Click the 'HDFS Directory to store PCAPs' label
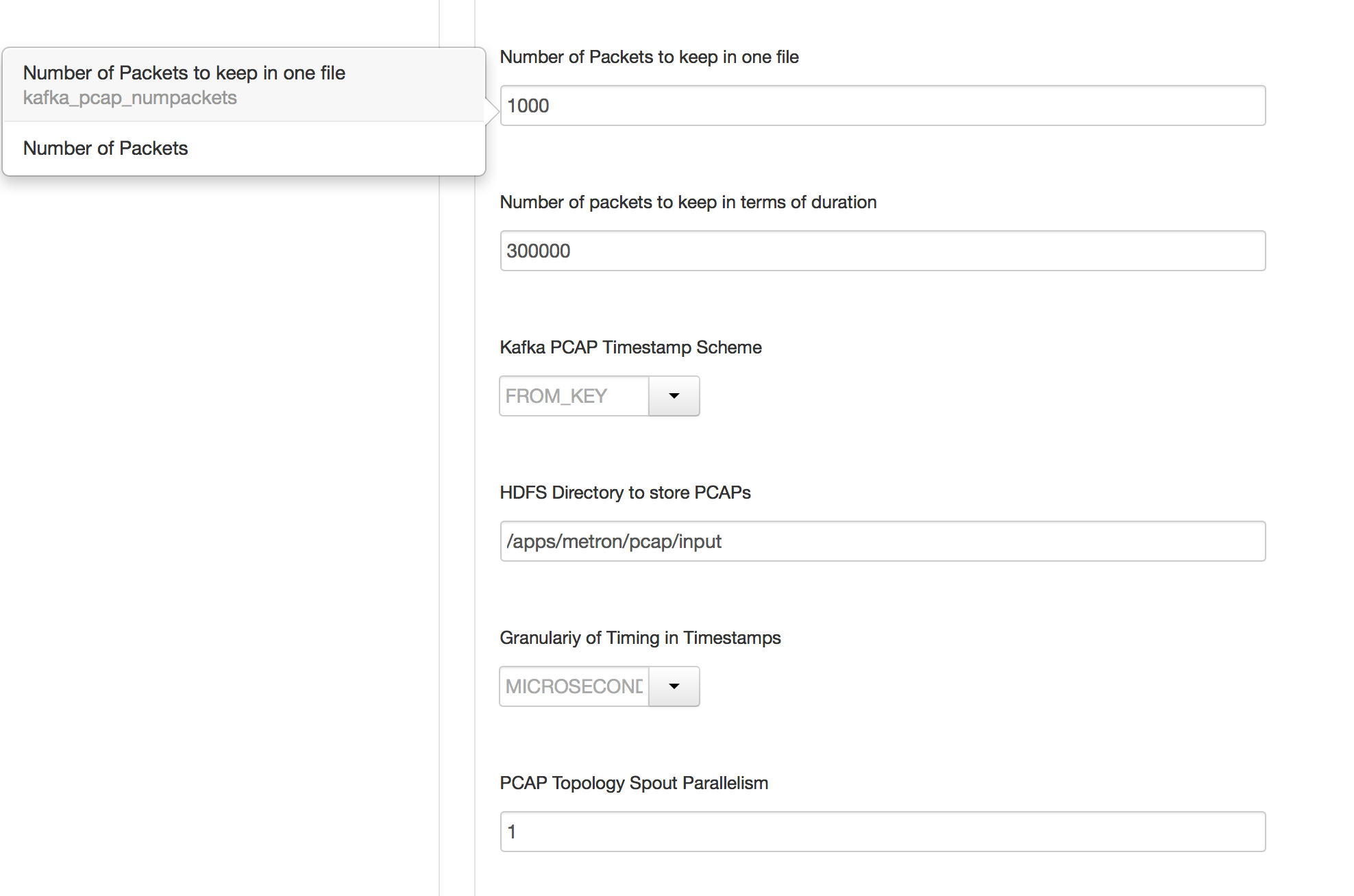The image size is (1354, 896). pos(625,493)
